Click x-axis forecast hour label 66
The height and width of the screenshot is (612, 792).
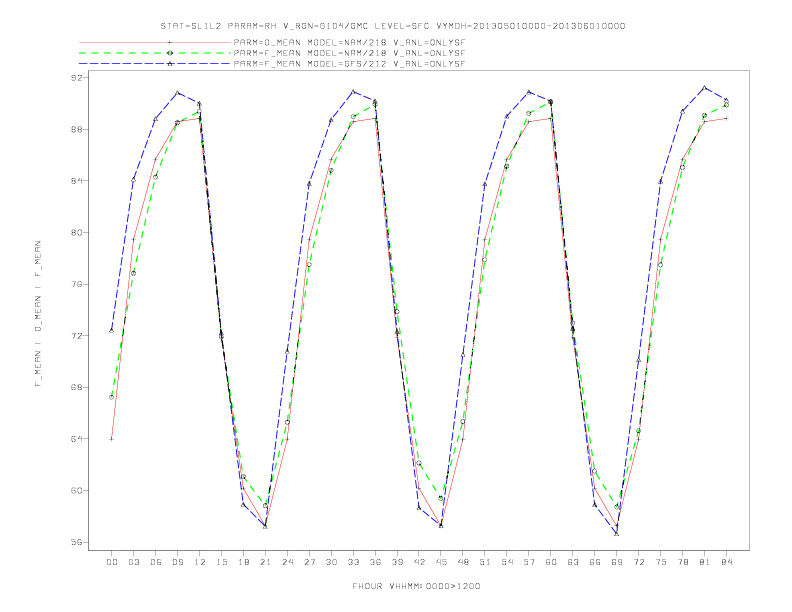point(595,562)
